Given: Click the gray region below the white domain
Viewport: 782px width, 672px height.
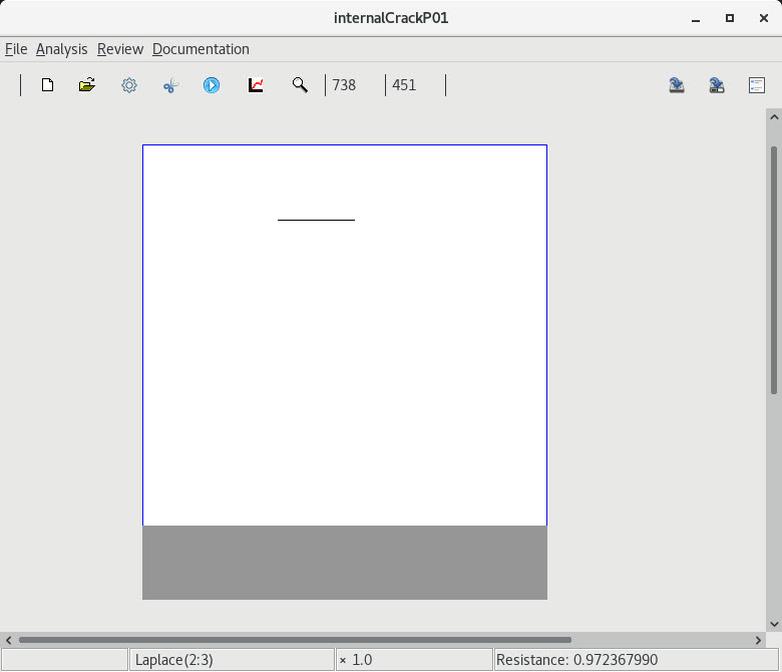Looking at the screenshot, I should pos(344,562).
